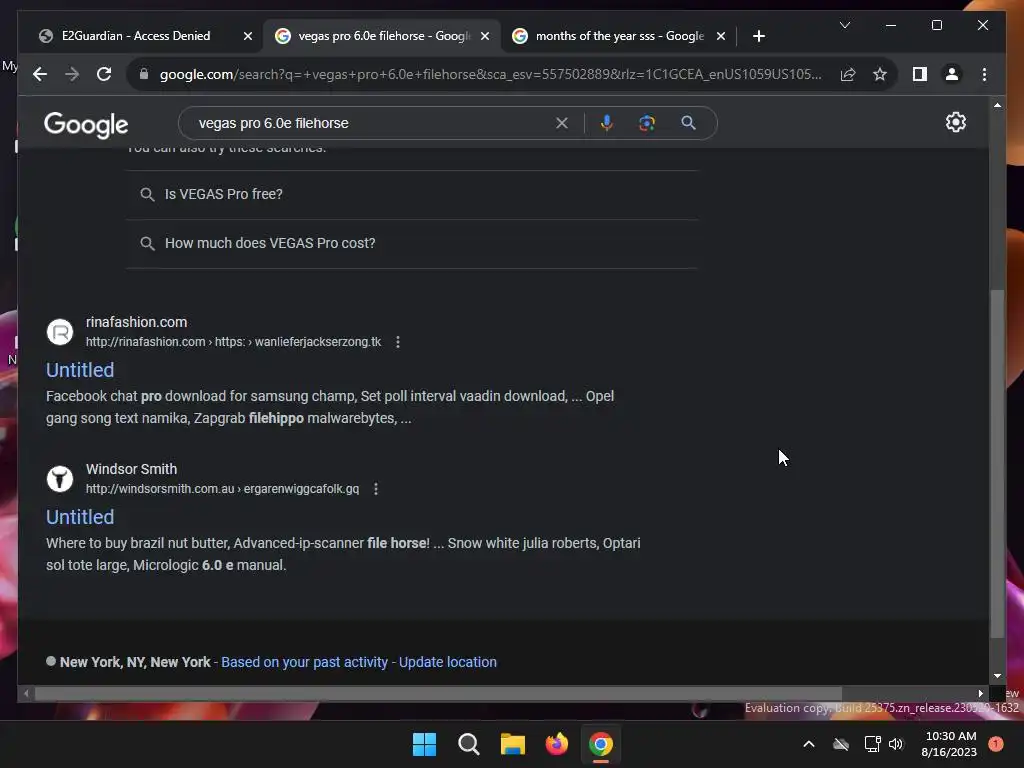Click the address bar URL
The width and height of the screenshot is (1024, 768).
(x=490, y=74)
